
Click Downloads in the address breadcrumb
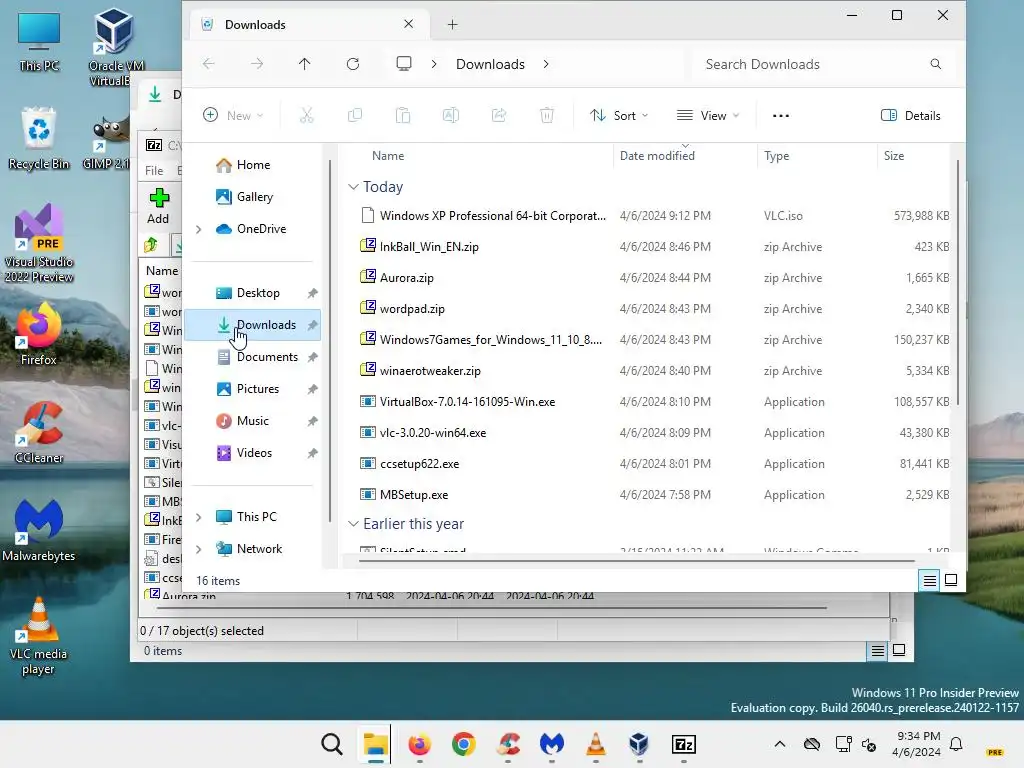[x=490, y=64]
